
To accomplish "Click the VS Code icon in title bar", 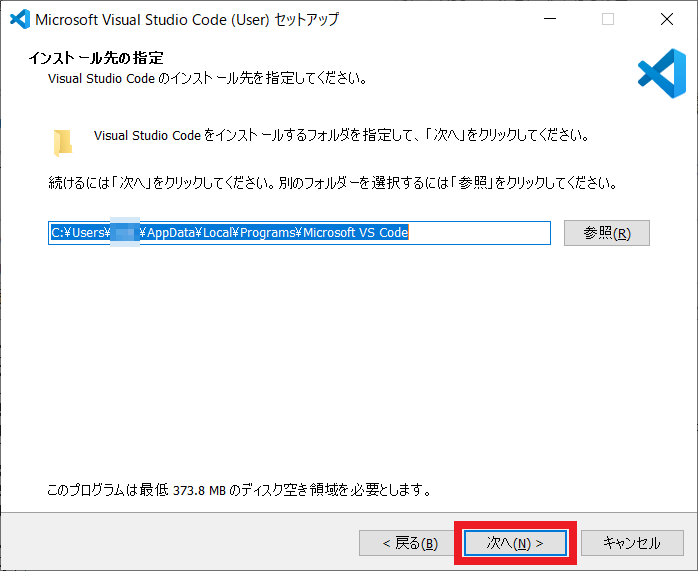I will coord(20,19).
